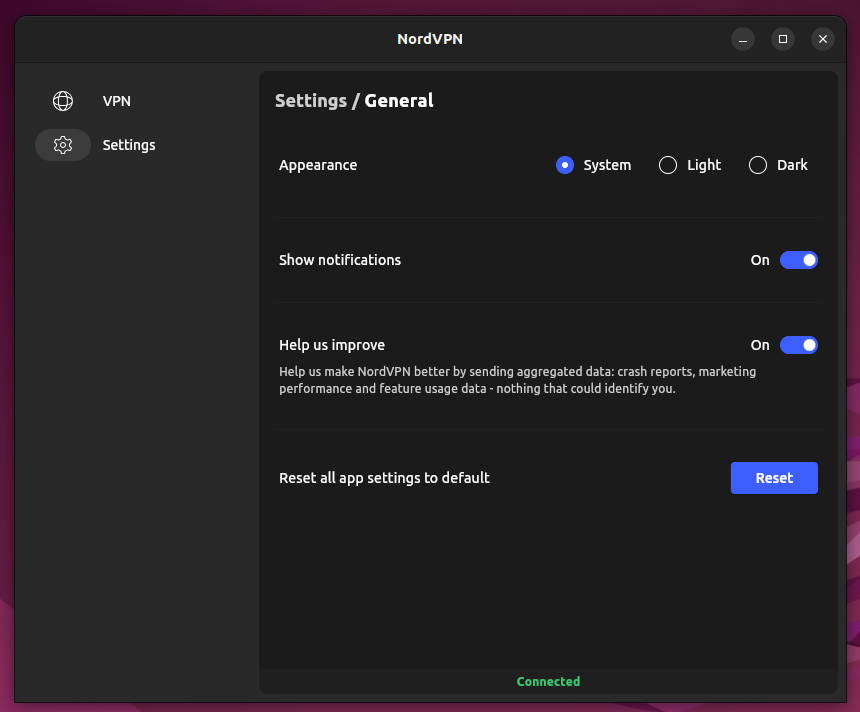Turn off the Show notifications switch
Image resolution: width=860 pixels, height=712 pixels.
(799, 260)
